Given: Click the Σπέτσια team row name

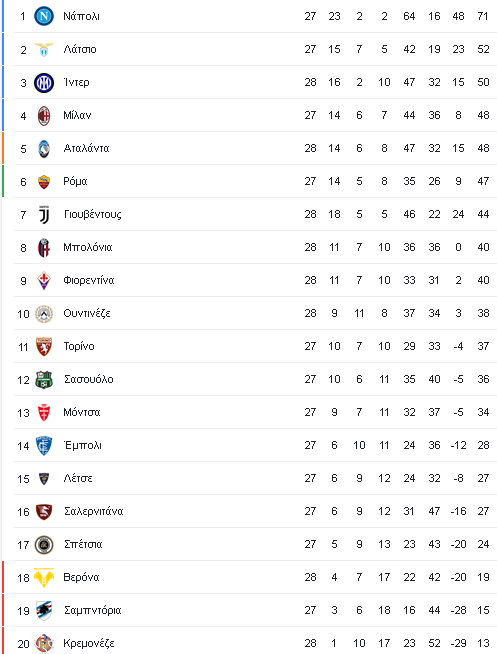Looking at the screenshot, I should [x=83, y=544].
